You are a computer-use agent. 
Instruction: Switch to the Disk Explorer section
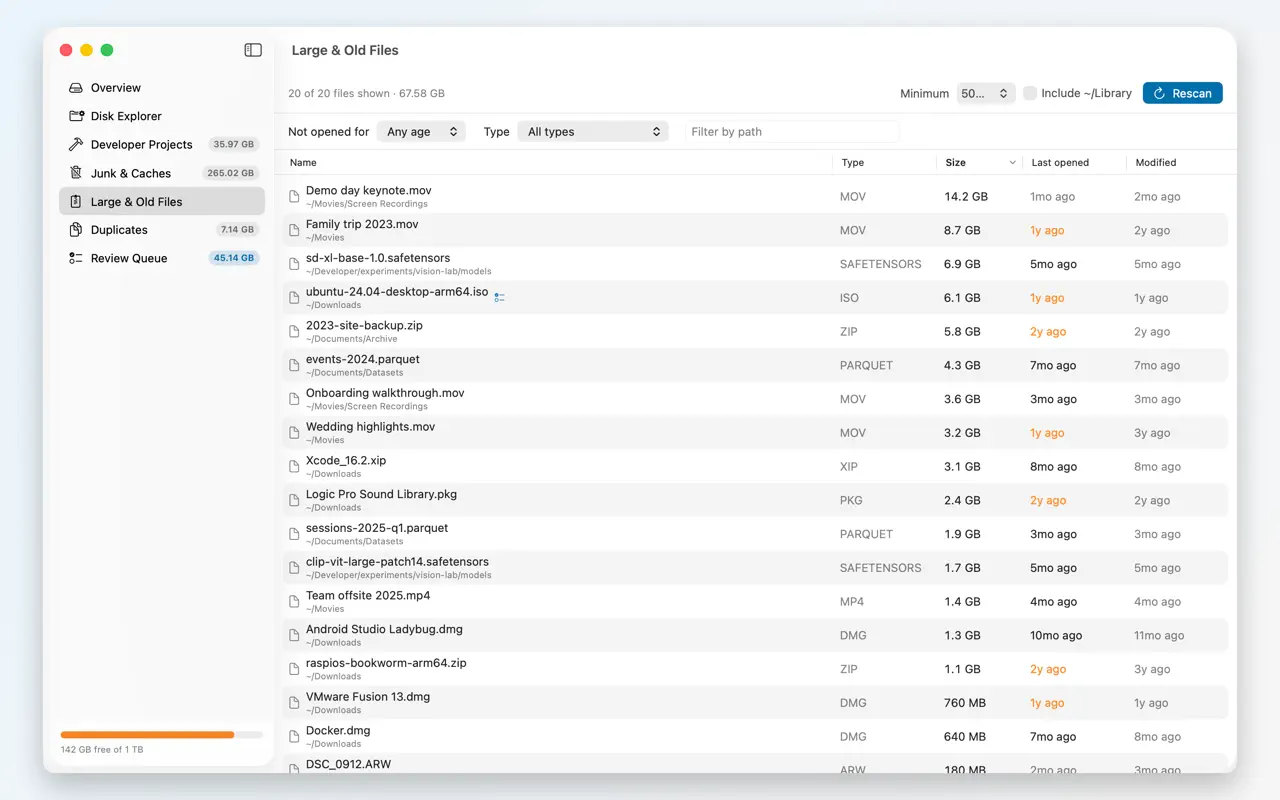pyautogui.click(x=162, y=116)
